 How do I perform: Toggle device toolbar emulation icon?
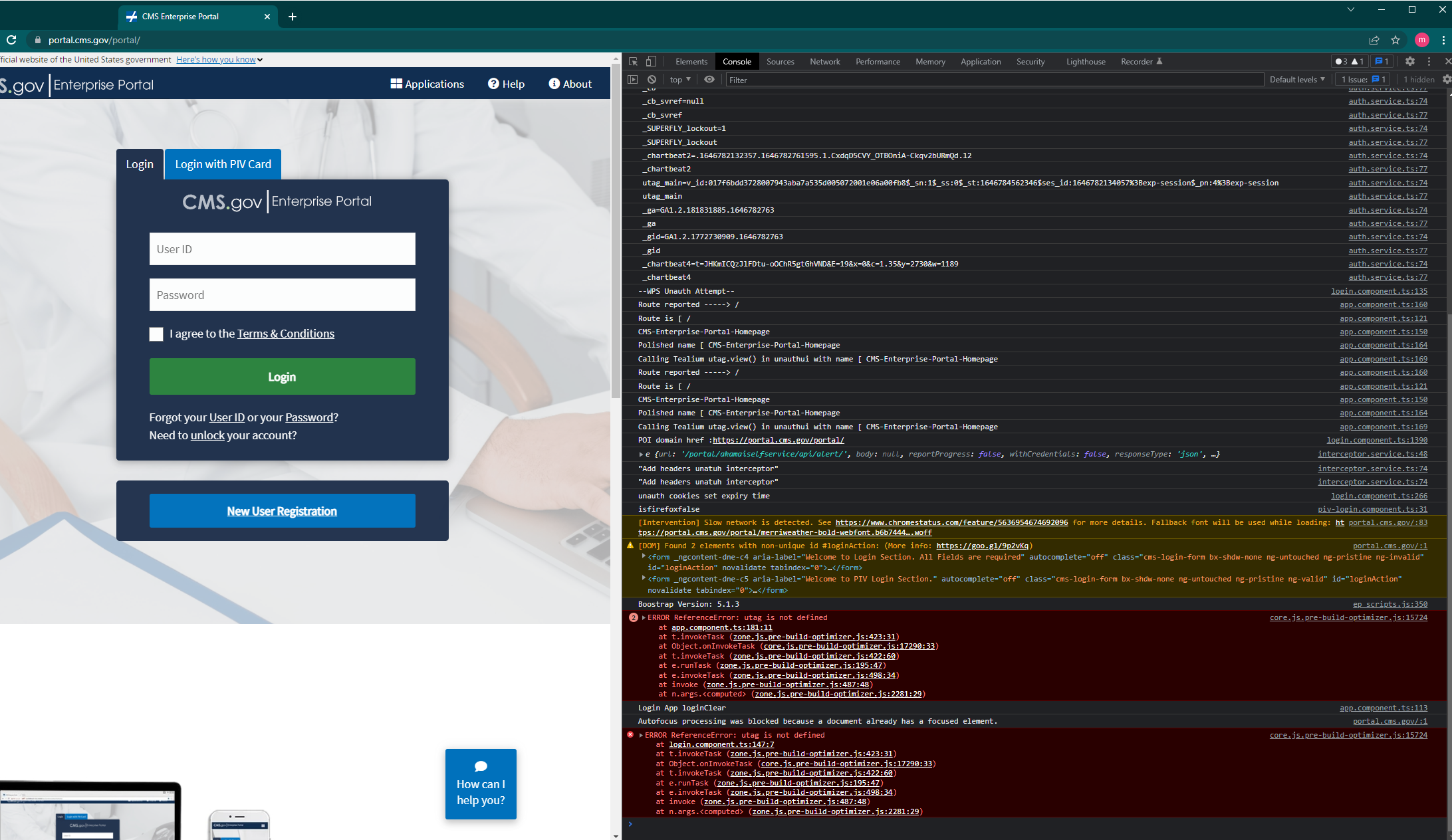pos(652,61)
